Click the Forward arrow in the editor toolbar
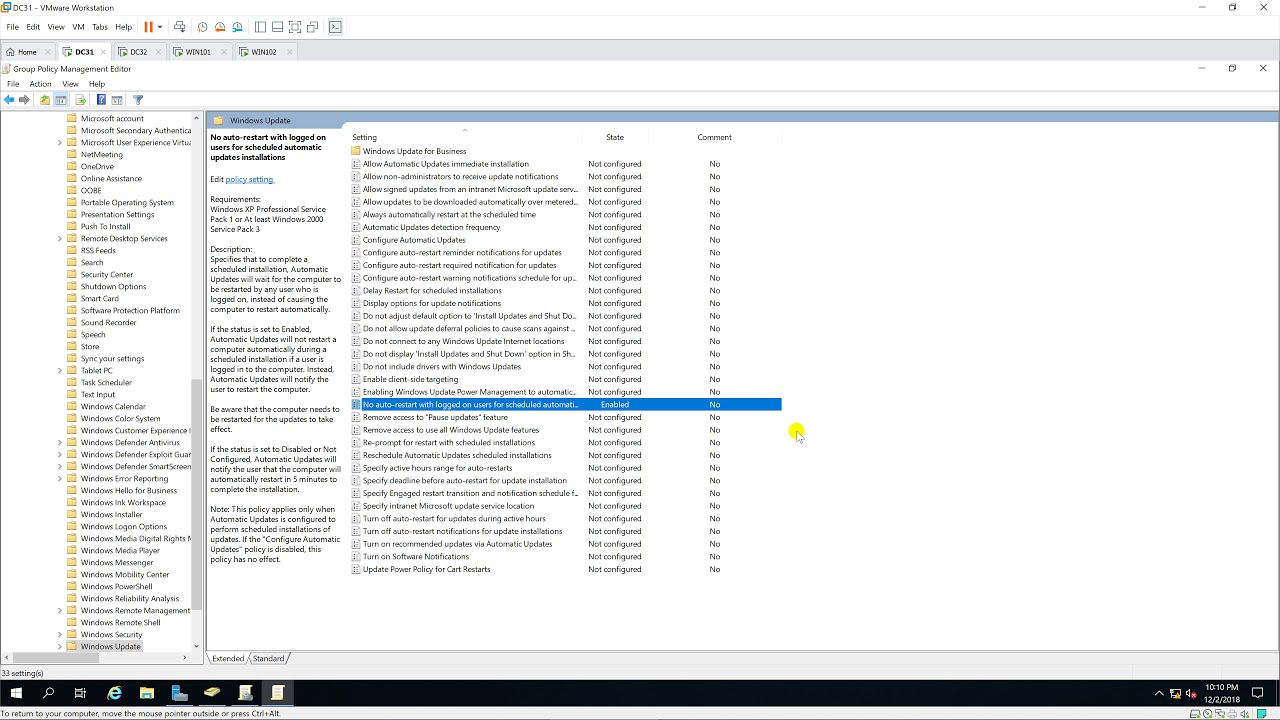Screen dimensions: 1280x720 tap(25, 99)
